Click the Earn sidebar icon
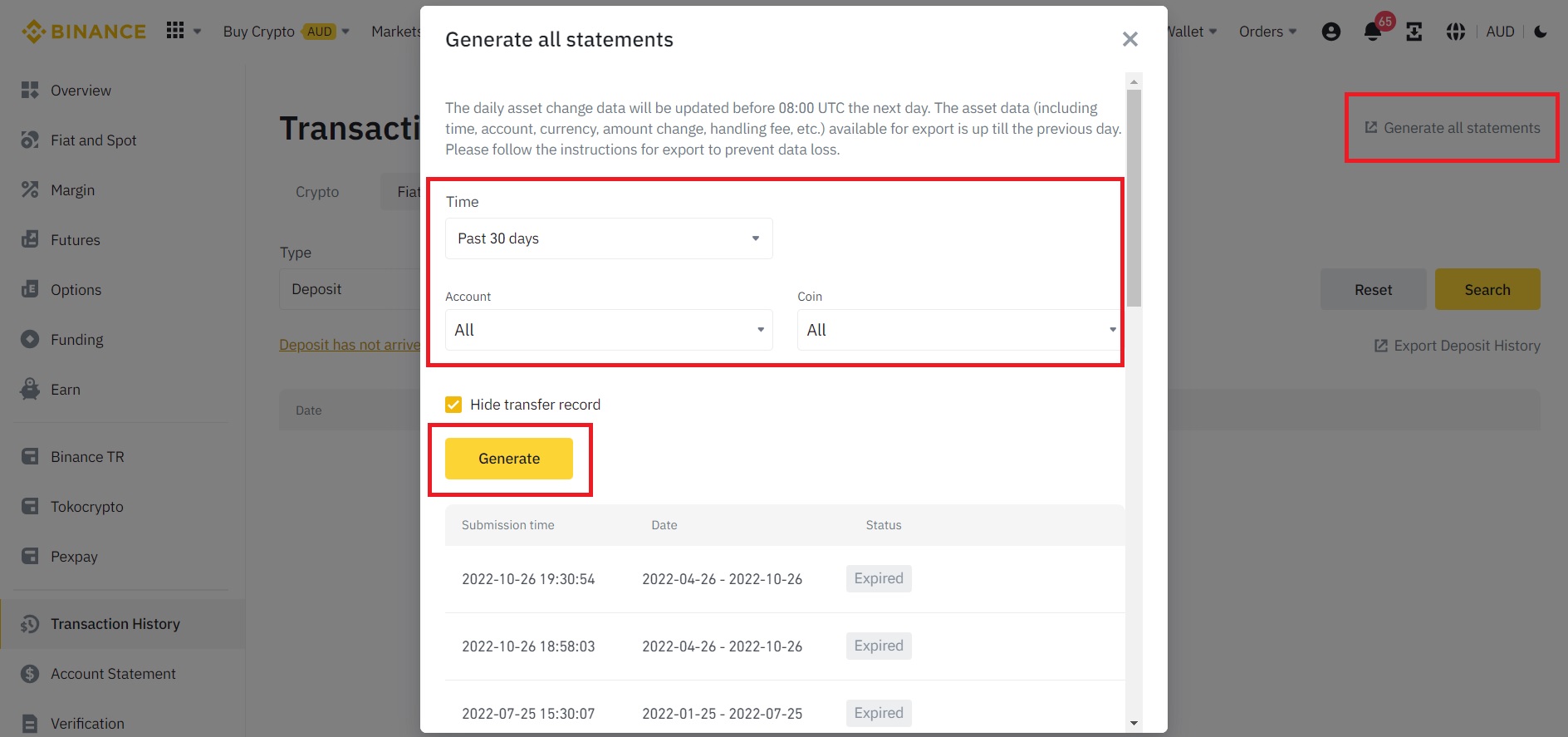The image size is (1568, 737). pos(30,389)
